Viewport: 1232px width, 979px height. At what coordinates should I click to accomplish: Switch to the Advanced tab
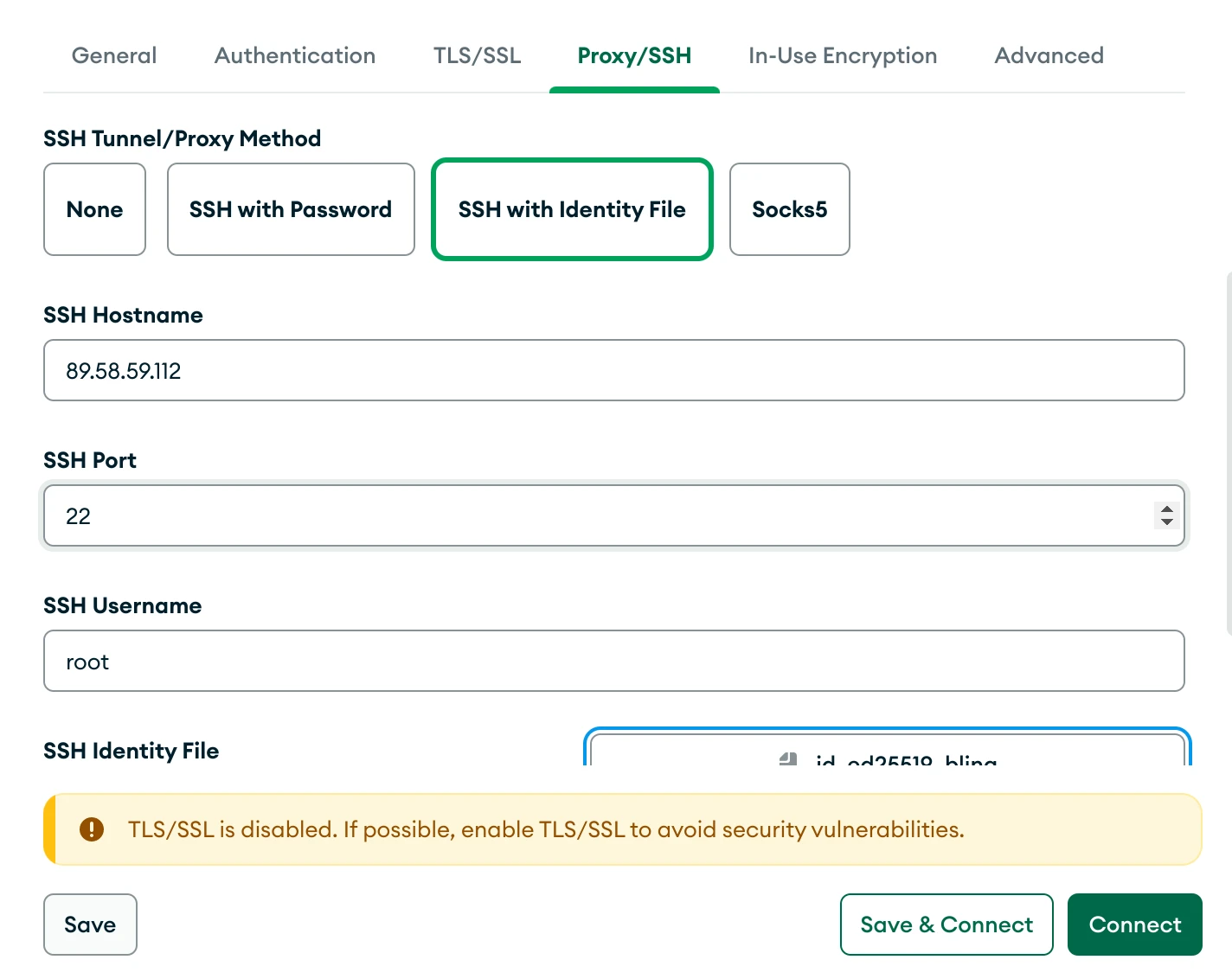click(x=1049, y=55)
